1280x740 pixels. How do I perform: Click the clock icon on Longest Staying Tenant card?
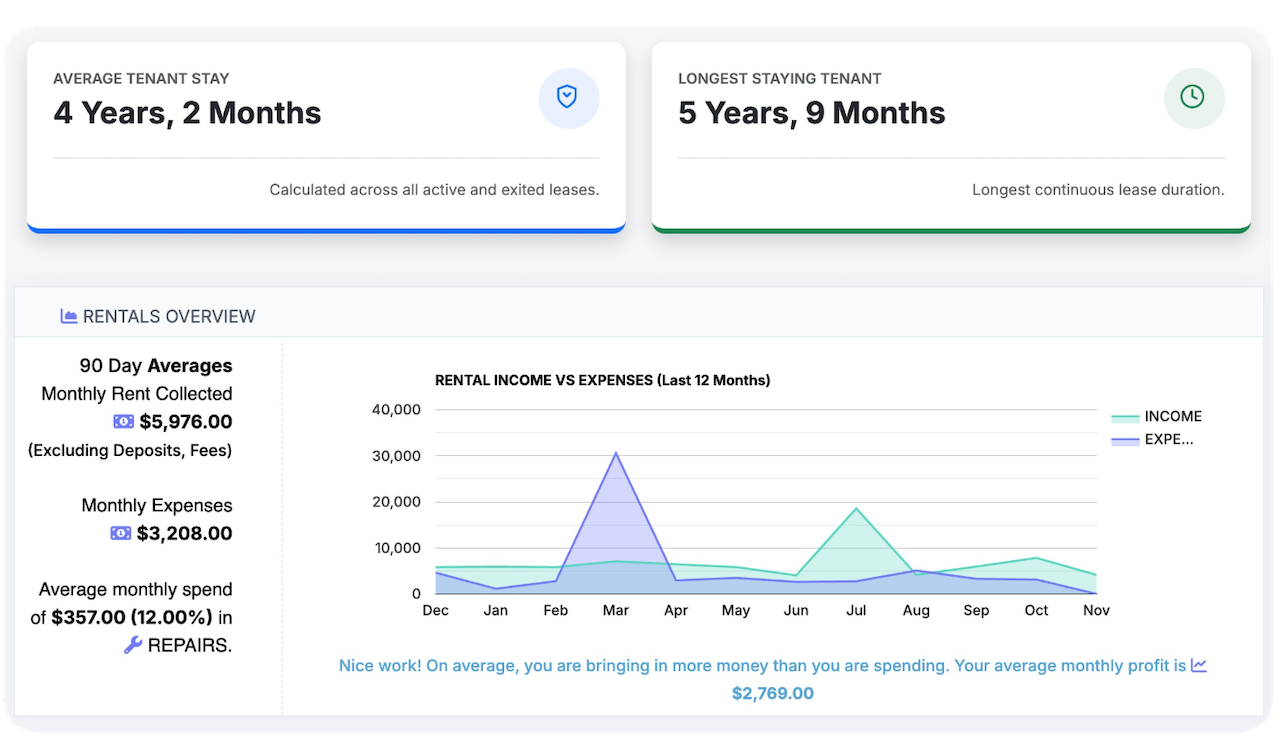coord(1194,97)
